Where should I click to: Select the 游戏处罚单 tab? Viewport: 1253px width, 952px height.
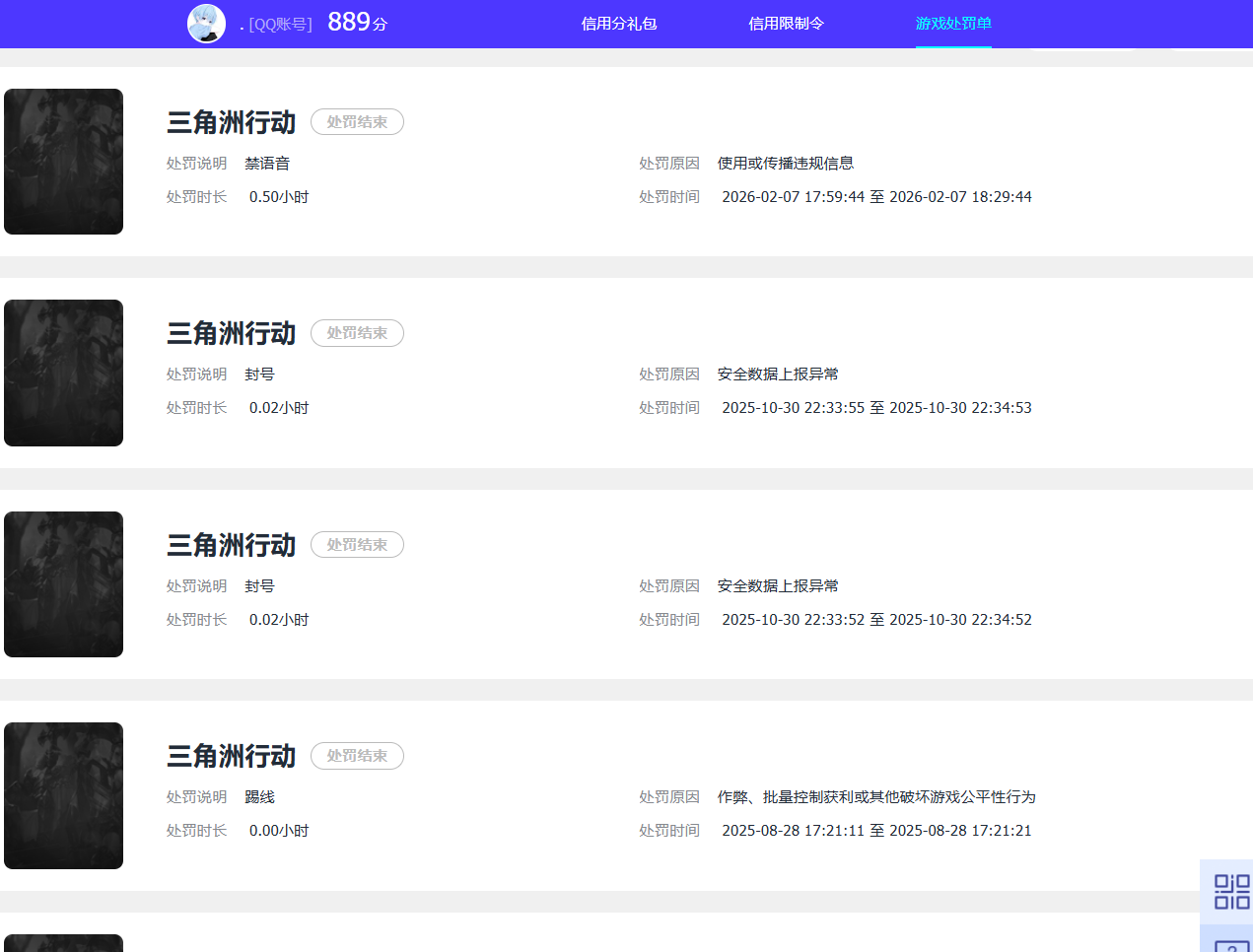pos(952,23)
